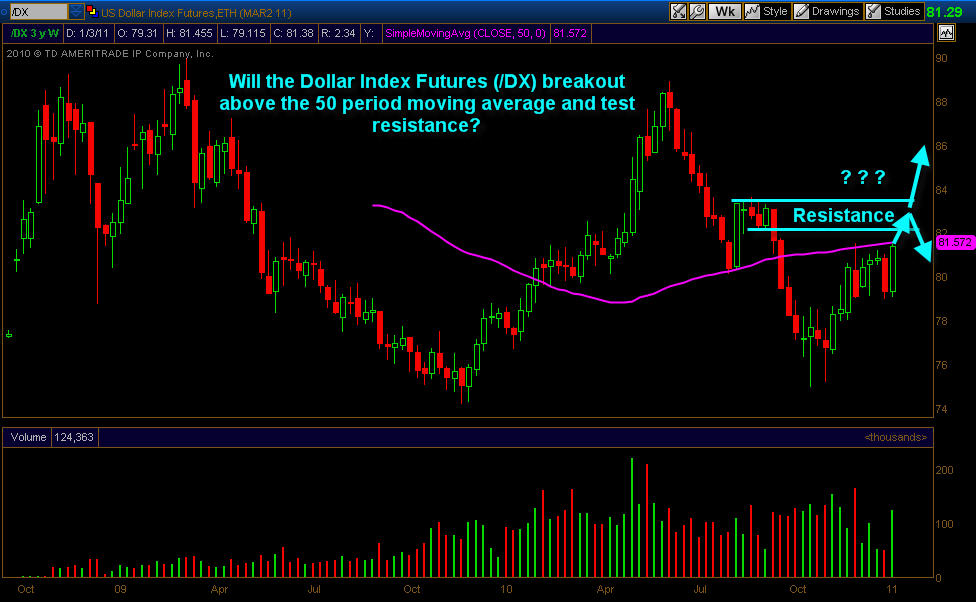This screenshot has height=602, width=976.
Task: Toggle the Wk weekly aggregation button
Action: (723, 11)
